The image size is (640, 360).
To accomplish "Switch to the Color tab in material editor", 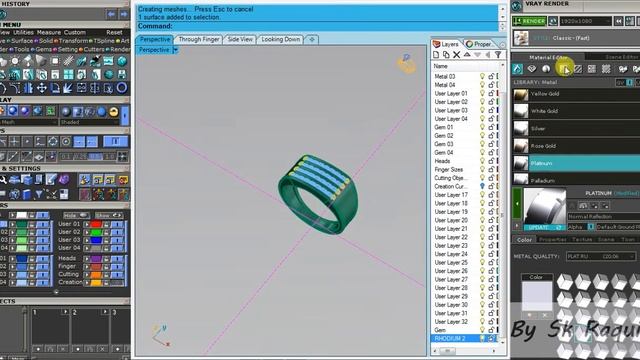I will 524,240.
